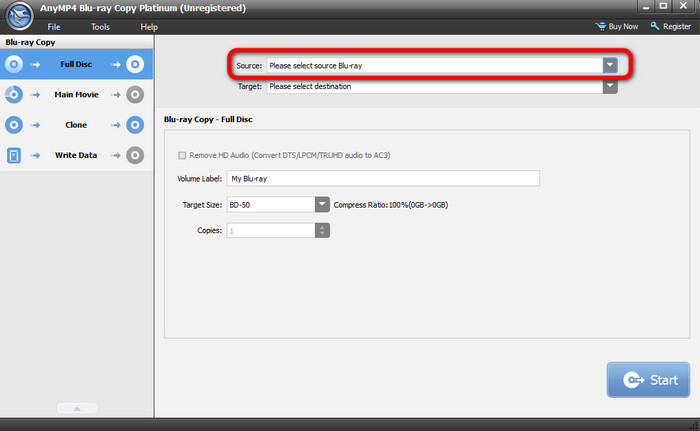Click the Source combo box text area
Image resolution: width=700 pixels, height=431 pixels.
(435, 65)
